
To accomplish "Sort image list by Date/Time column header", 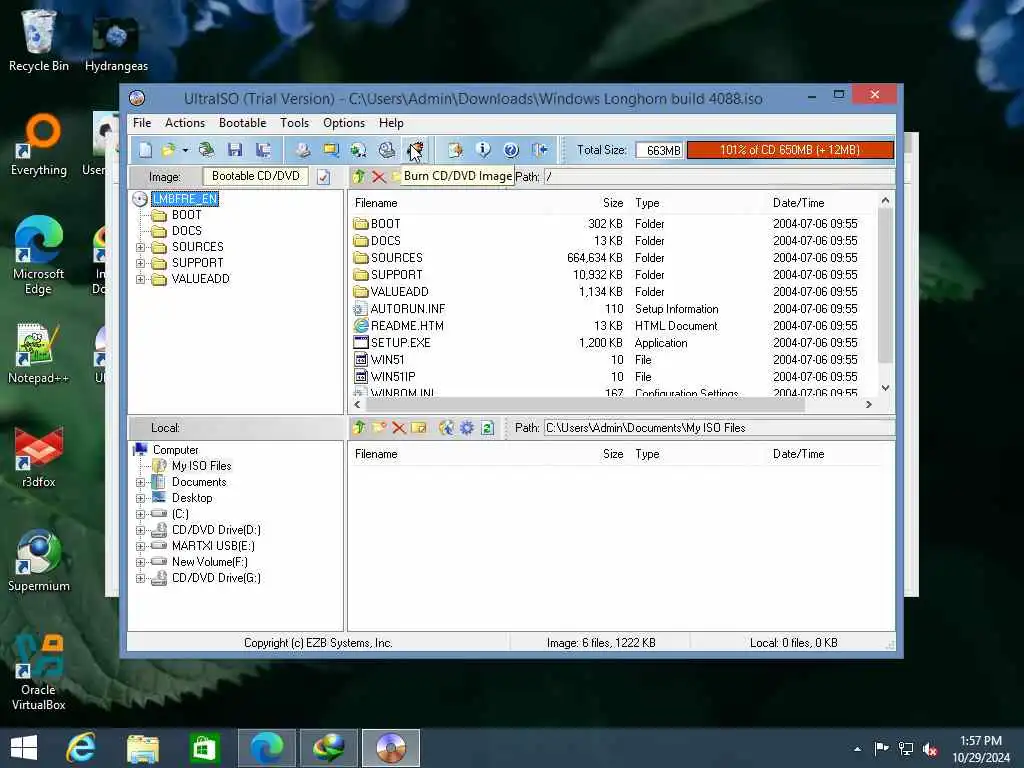I will (x=798, y=203).
